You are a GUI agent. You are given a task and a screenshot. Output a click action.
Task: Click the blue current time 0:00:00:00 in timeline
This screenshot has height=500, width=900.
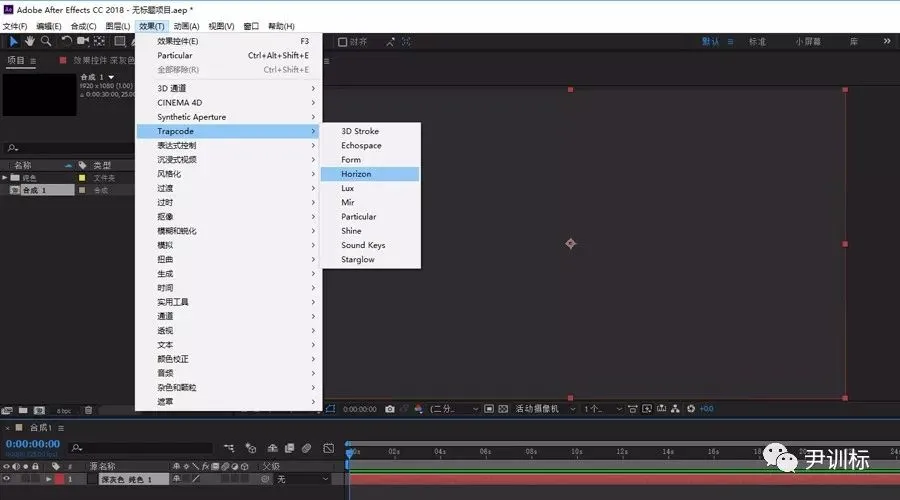coord(33,444)
